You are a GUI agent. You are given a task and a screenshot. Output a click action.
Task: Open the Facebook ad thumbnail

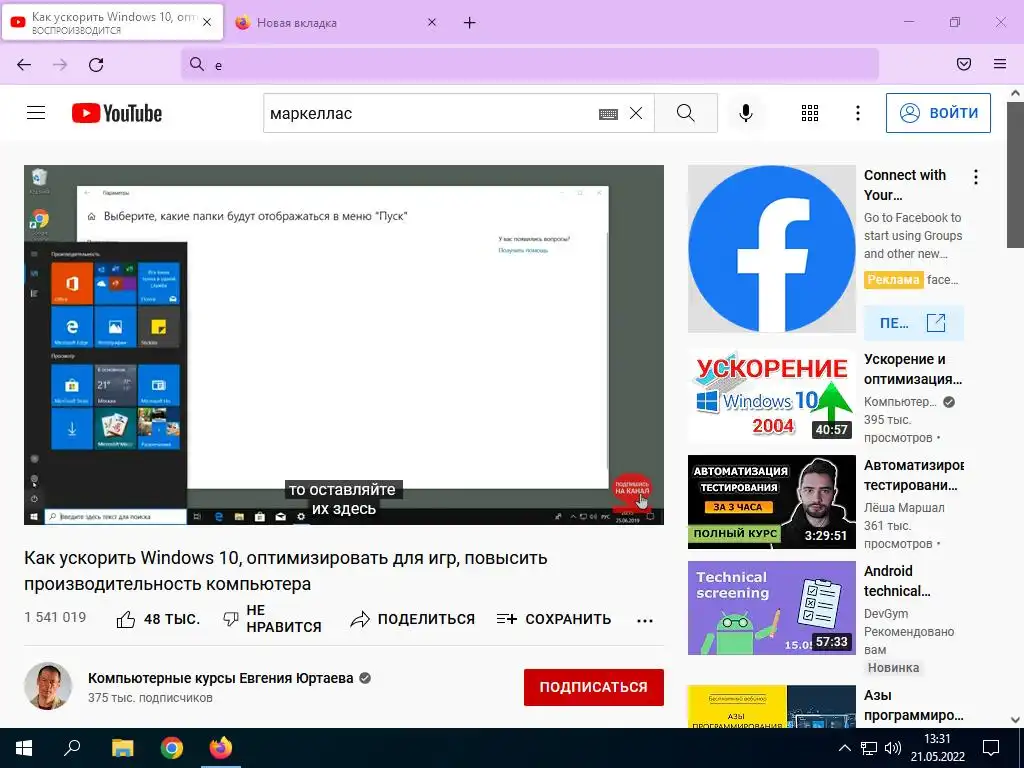[771, 249]
